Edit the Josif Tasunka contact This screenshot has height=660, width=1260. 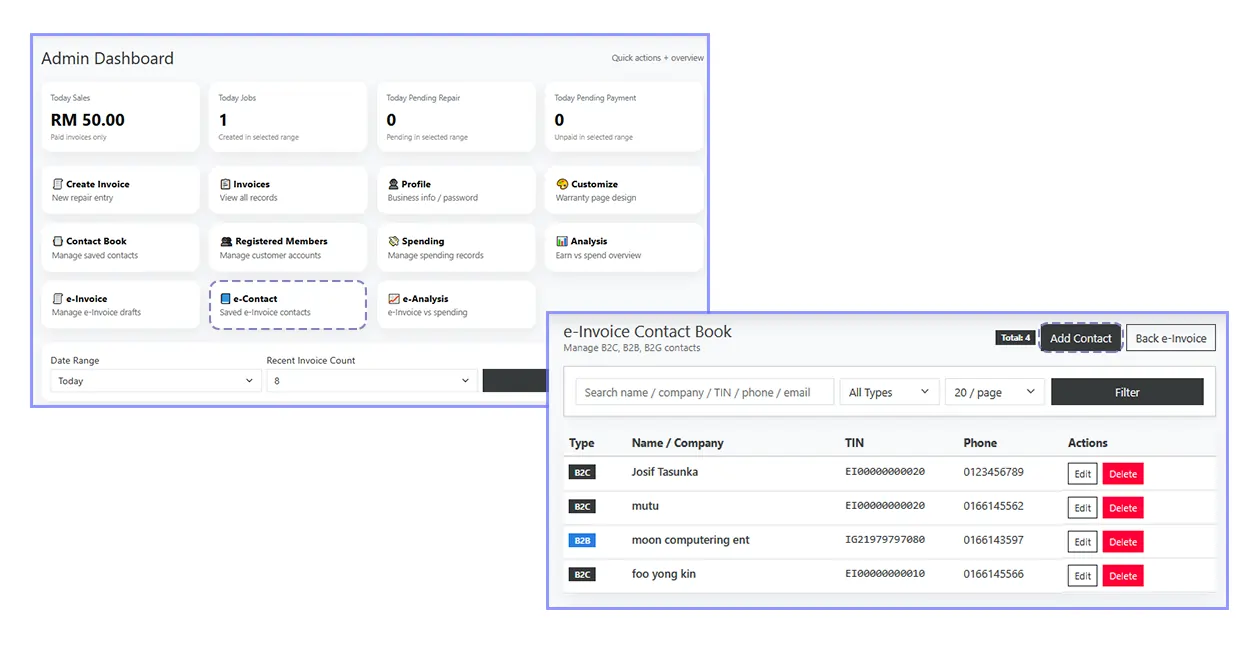click(x=1081, y=473)
